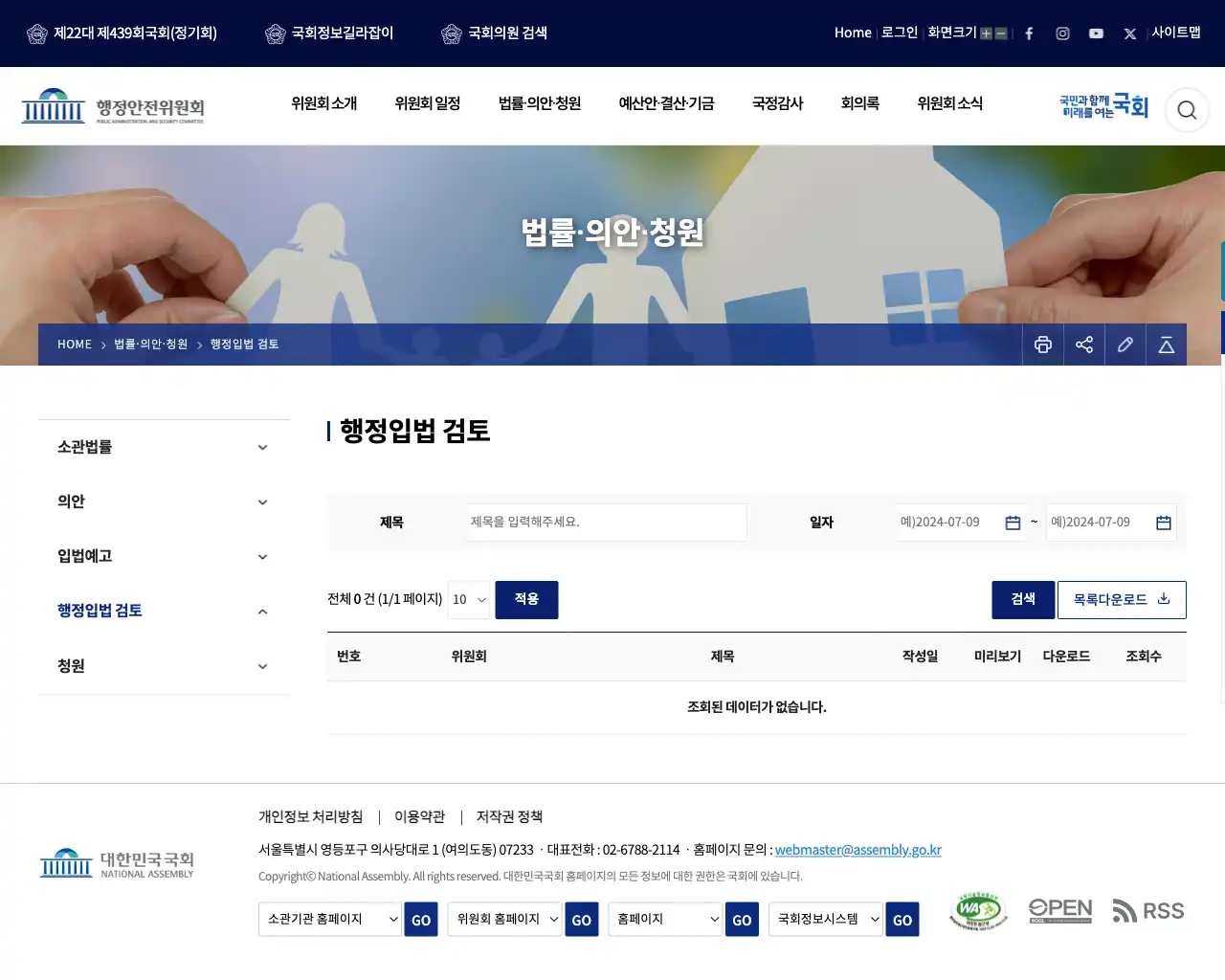Expand the 소관법률 sidebar menu
The width and height of the screenshot is (1225, 980).
pos(164,447)
